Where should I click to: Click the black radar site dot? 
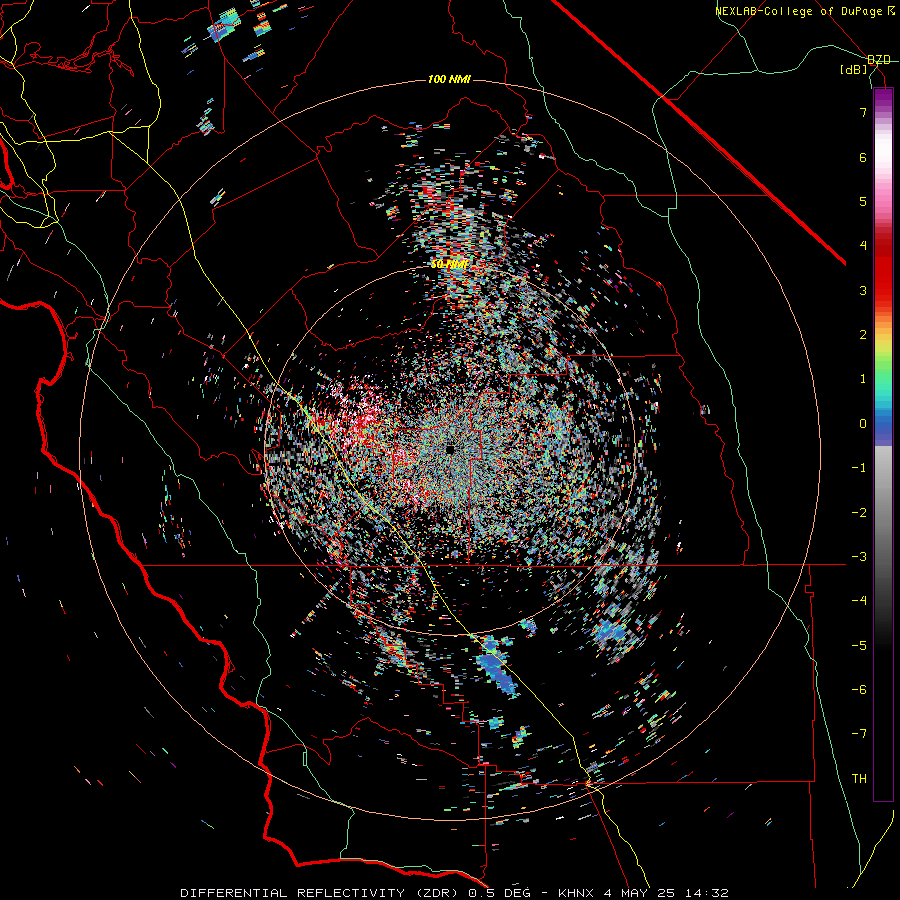[x=450, y=449]
